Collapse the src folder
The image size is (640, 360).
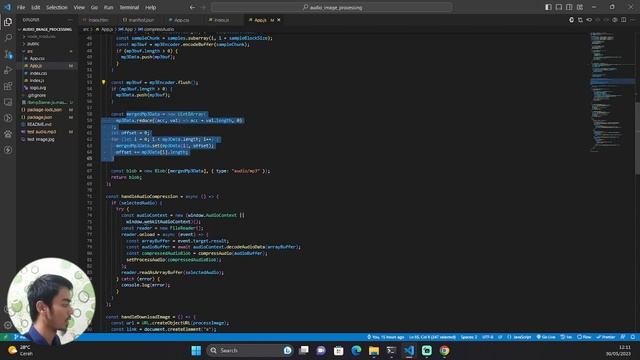(47, 51)
